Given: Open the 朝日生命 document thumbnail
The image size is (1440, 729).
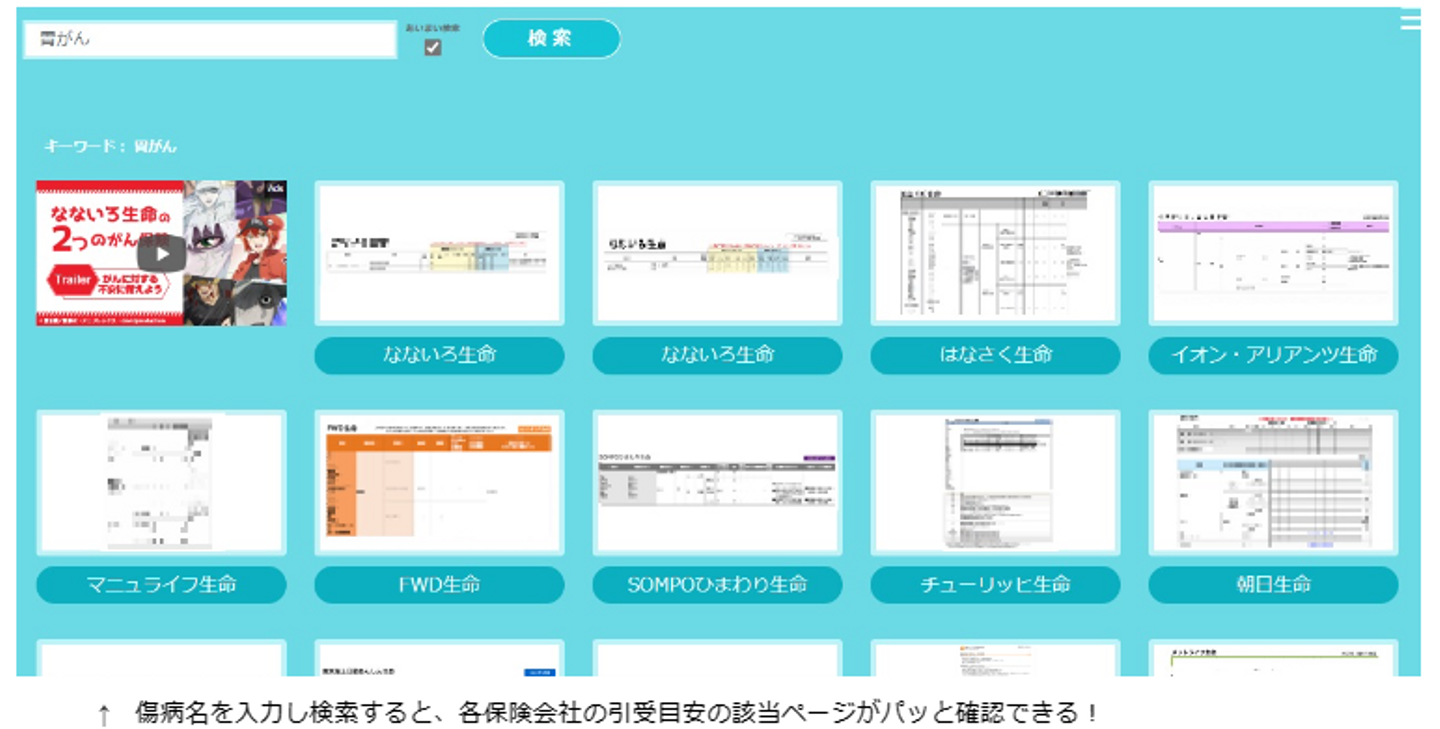Looking at the screenshot, I should tap(1273, 483).
